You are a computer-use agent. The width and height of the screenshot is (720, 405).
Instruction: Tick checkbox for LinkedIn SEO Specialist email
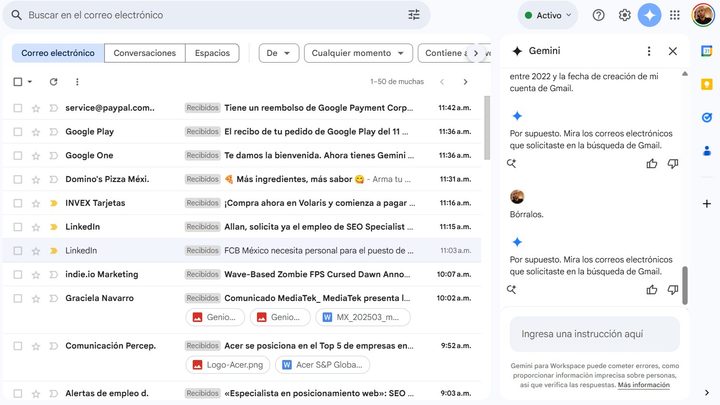[17, 227]
